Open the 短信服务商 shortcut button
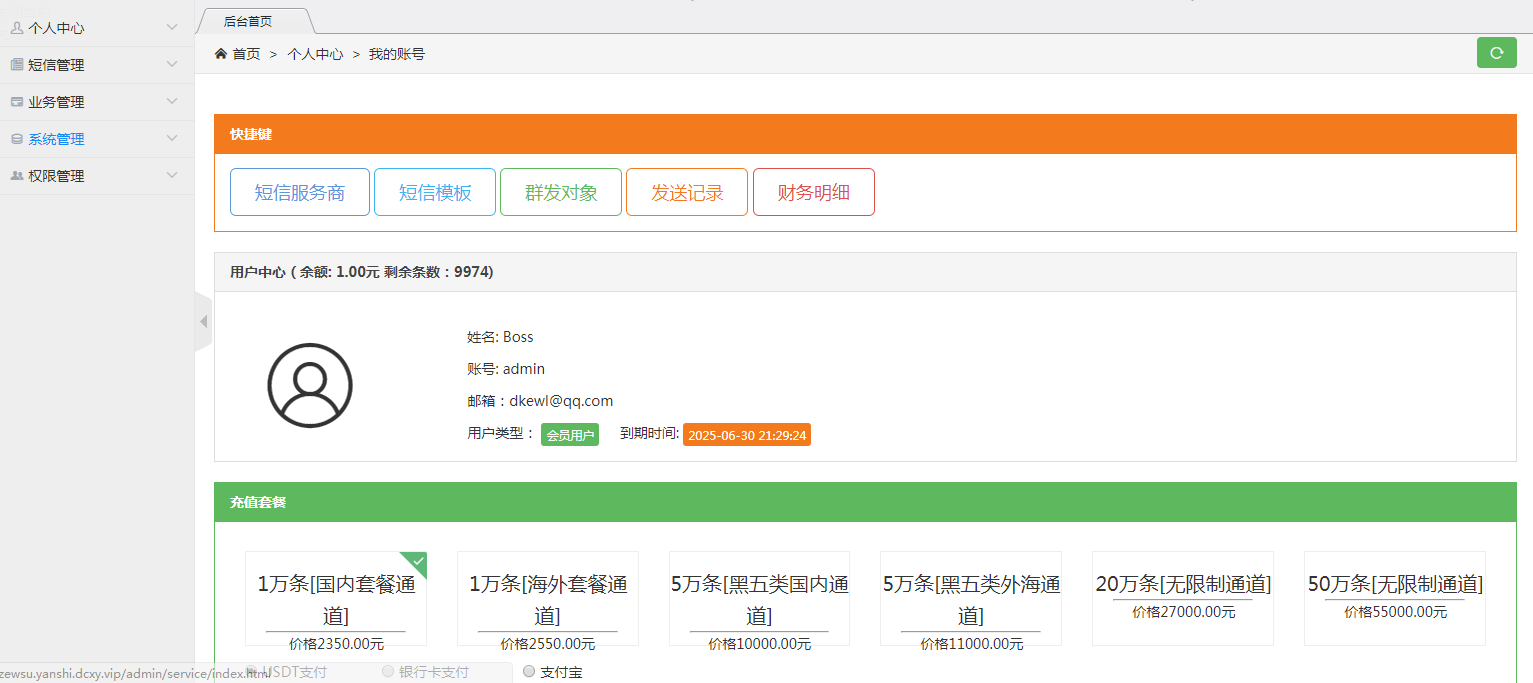Viewport: 1533px width, 683px height. [300, 193]
